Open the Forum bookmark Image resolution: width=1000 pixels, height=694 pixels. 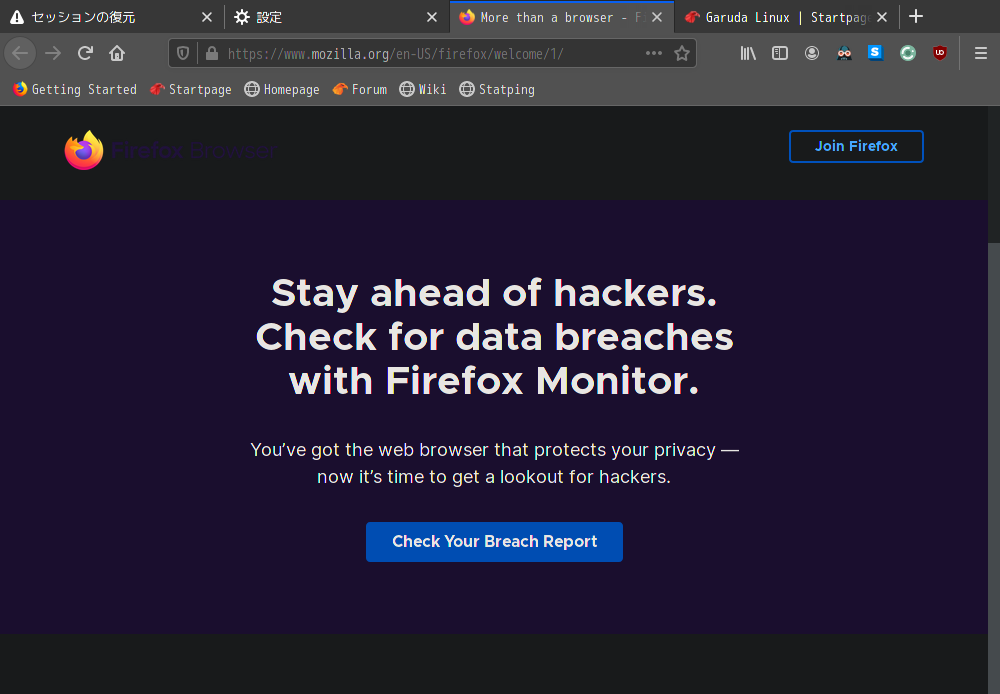tap(360, 89)
